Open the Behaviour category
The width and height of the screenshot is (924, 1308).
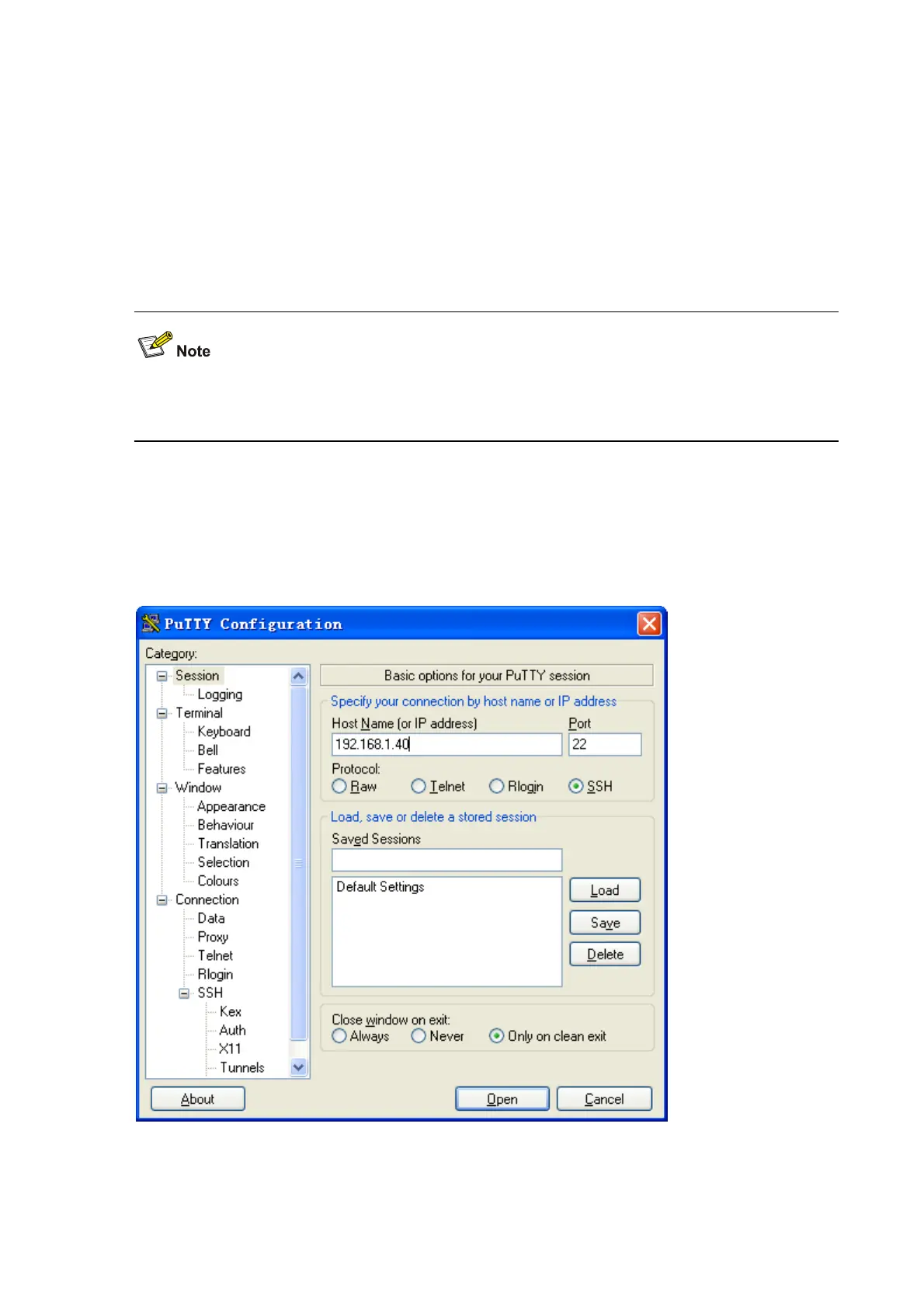(226, 825)
